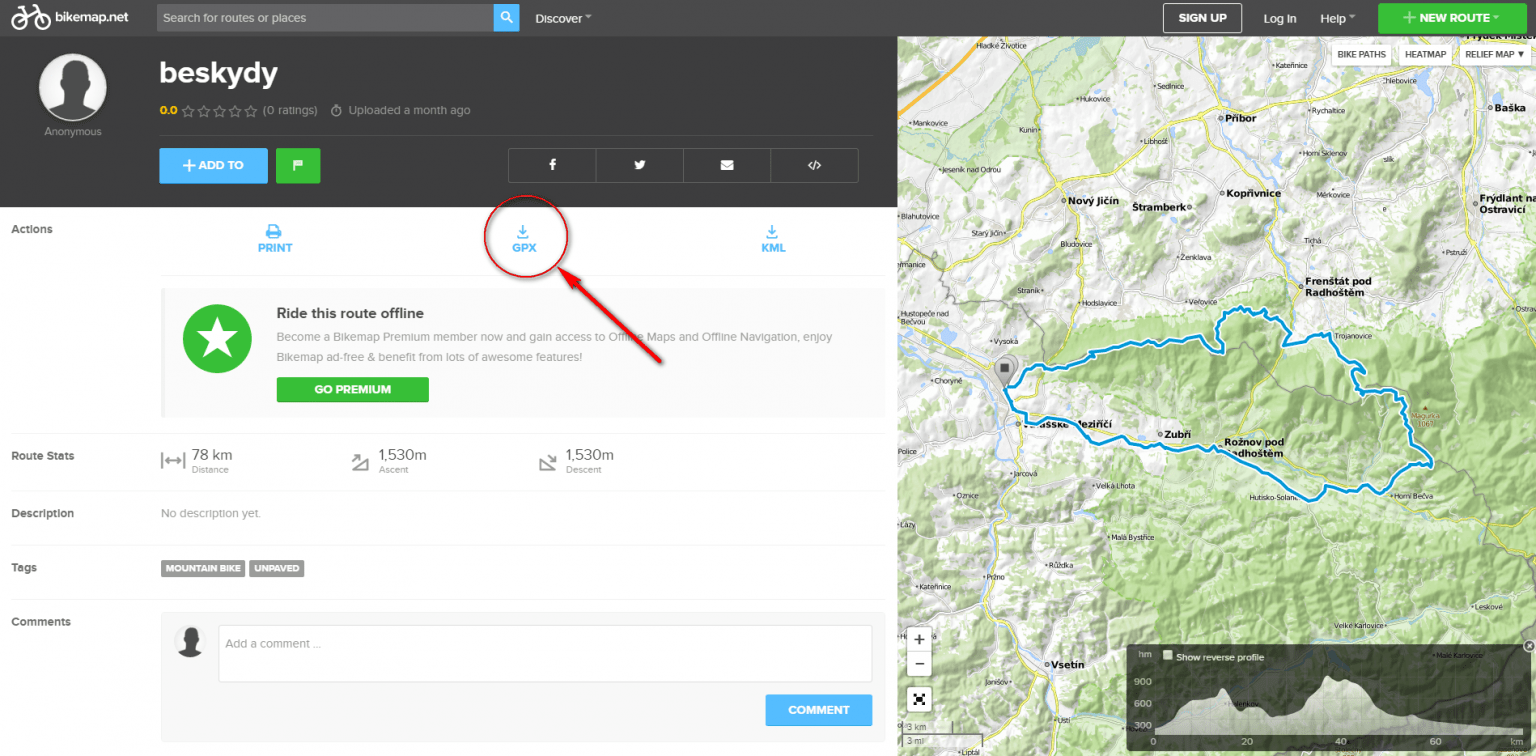Focus the route and places search field

(x=325, y=18)
